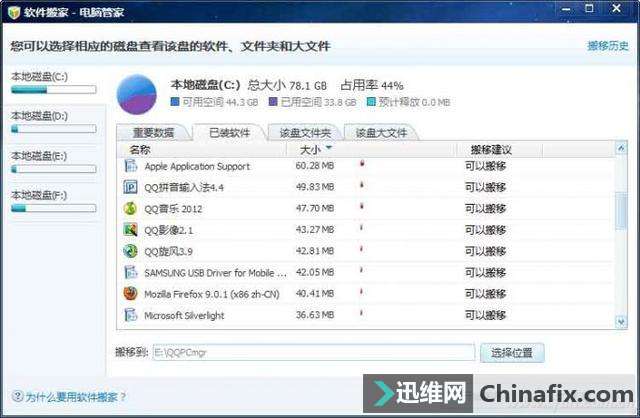640x418 pixels.
Task: Click the QQ音乐 2012 icon
Action: click(130, 209)
